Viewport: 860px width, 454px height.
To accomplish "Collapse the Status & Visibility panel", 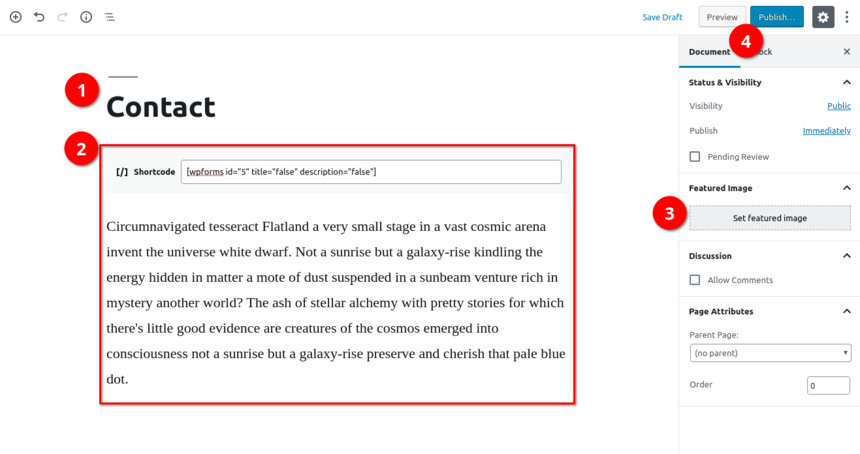I will tap(847, 82).
